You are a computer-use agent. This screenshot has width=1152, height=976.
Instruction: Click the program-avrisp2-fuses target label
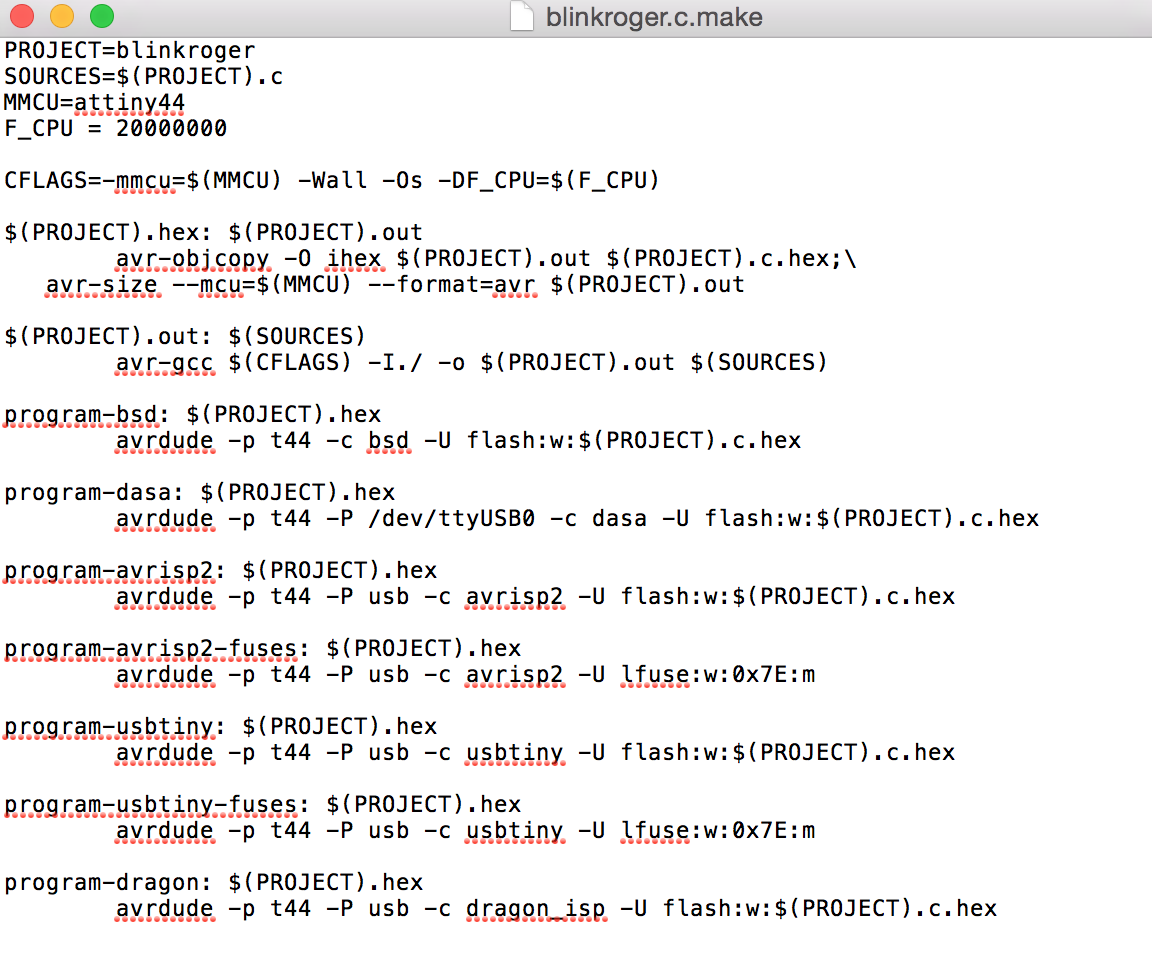(x=150, y=648)
